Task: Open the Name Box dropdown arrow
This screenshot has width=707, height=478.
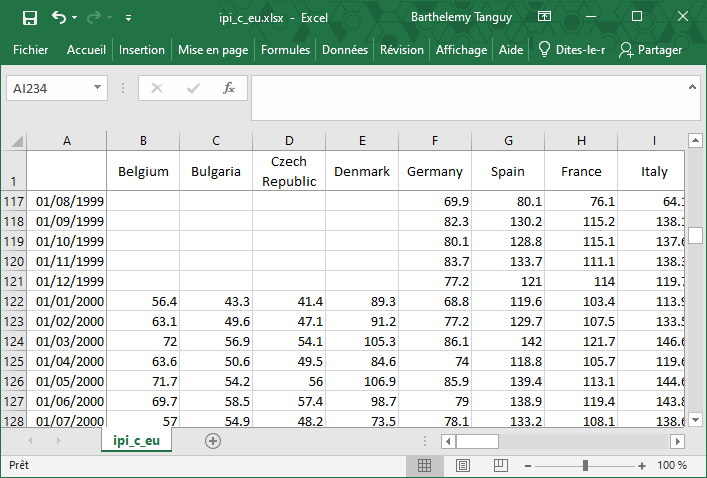Action: pos(97,88)
